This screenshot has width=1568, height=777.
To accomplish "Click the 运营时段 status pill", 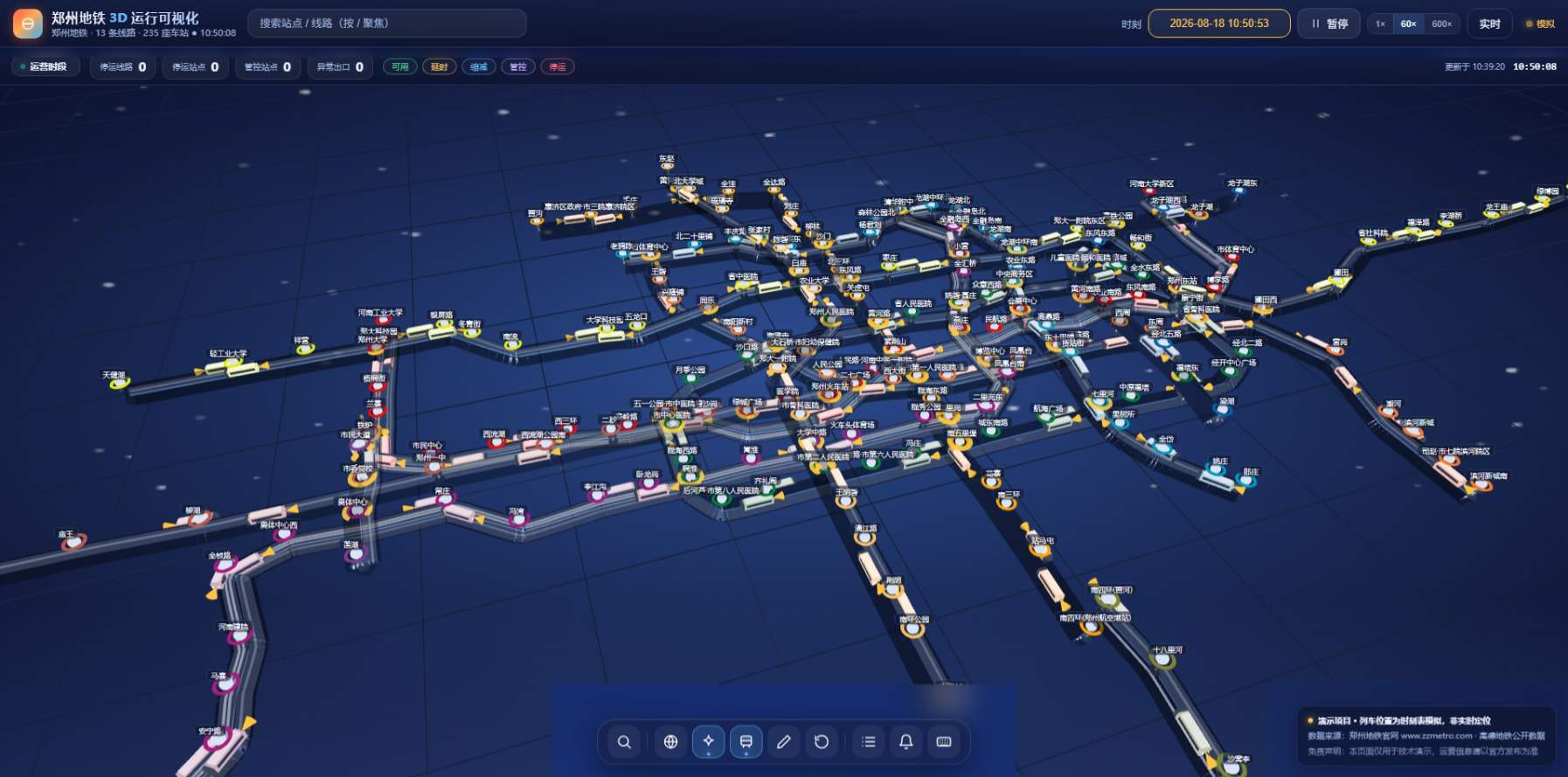I will tap(45, 66).
